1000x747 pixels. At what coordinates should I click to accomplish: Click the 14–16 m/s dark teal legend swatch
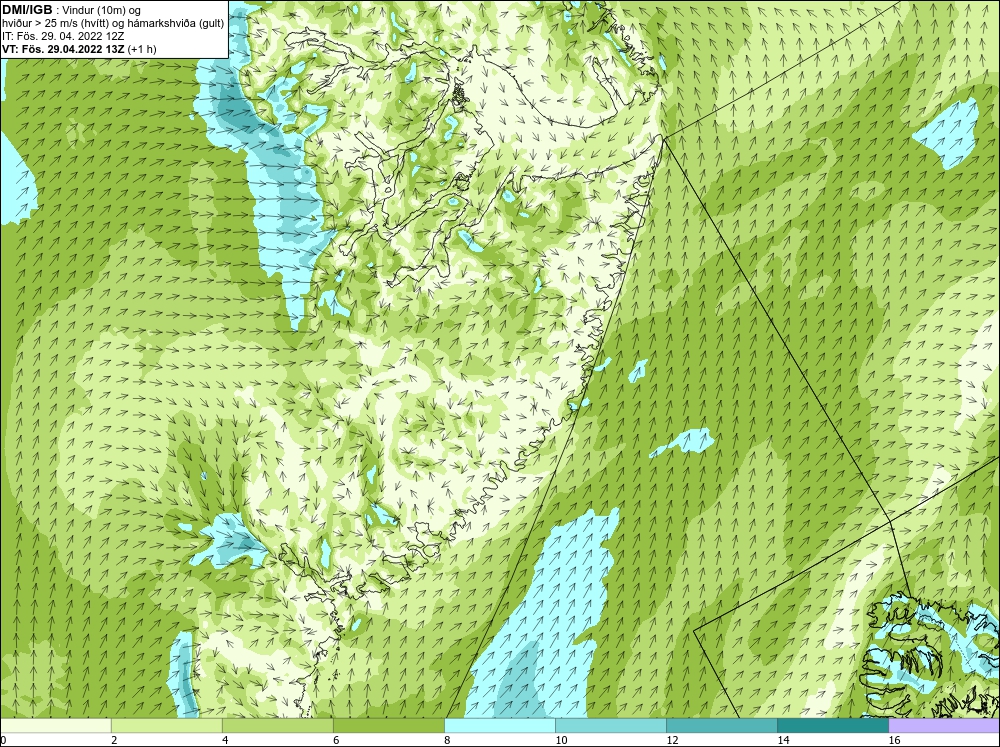pyautogui.click(x=832, y=725)
